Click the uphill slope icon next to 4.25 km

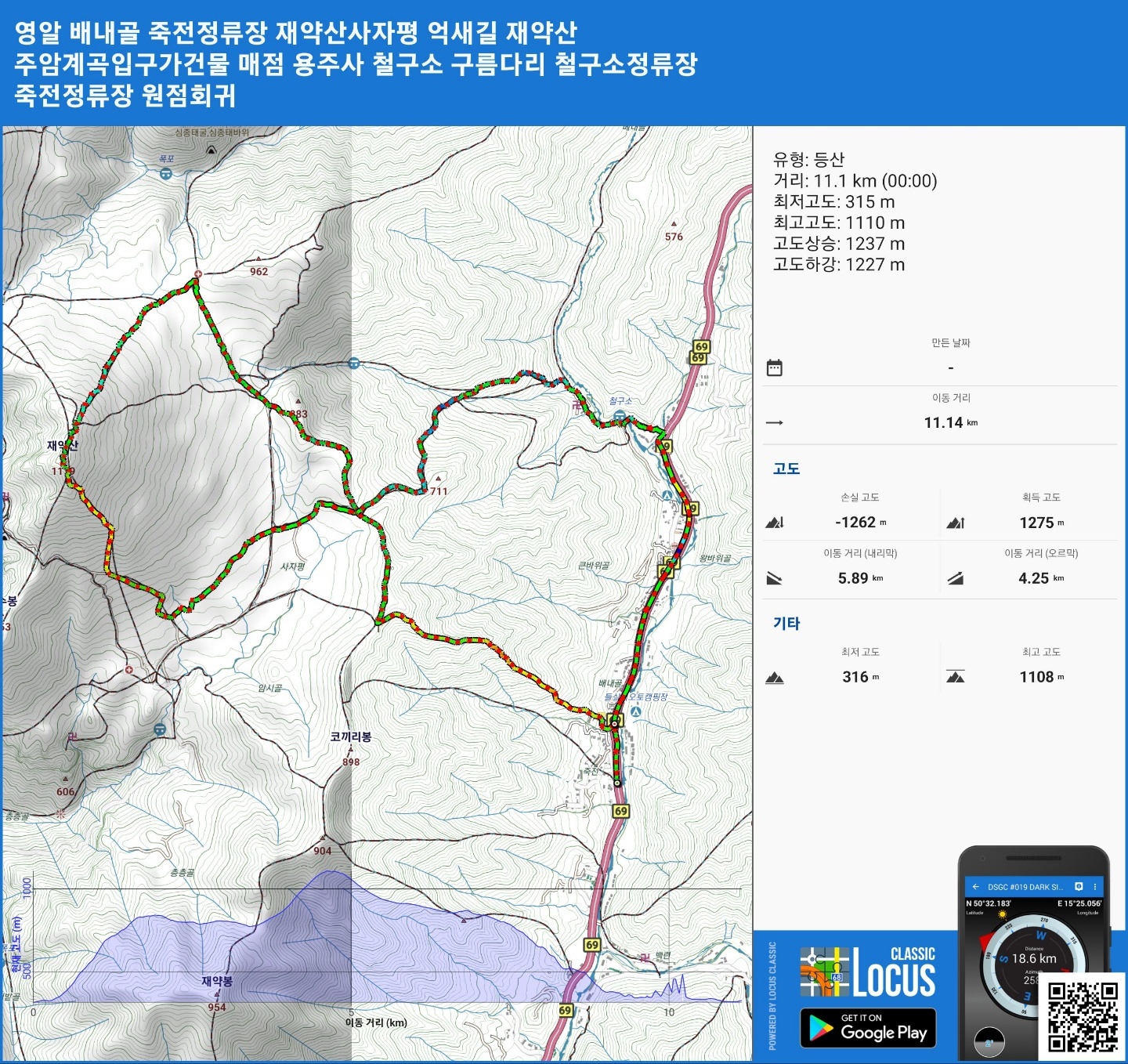point(956,579)
